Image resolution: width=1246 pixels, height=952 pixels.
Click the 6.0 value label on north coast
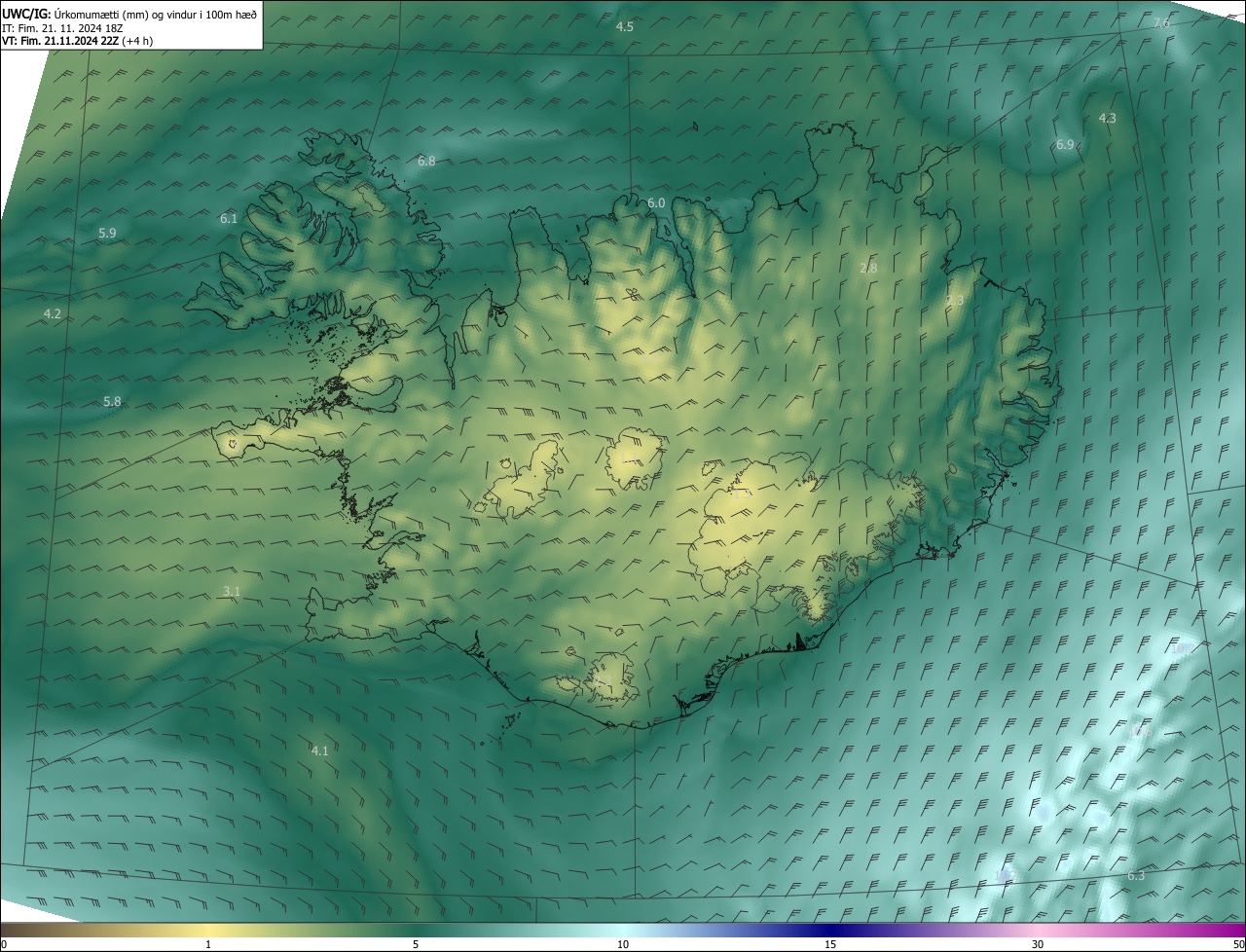[656, 202]
